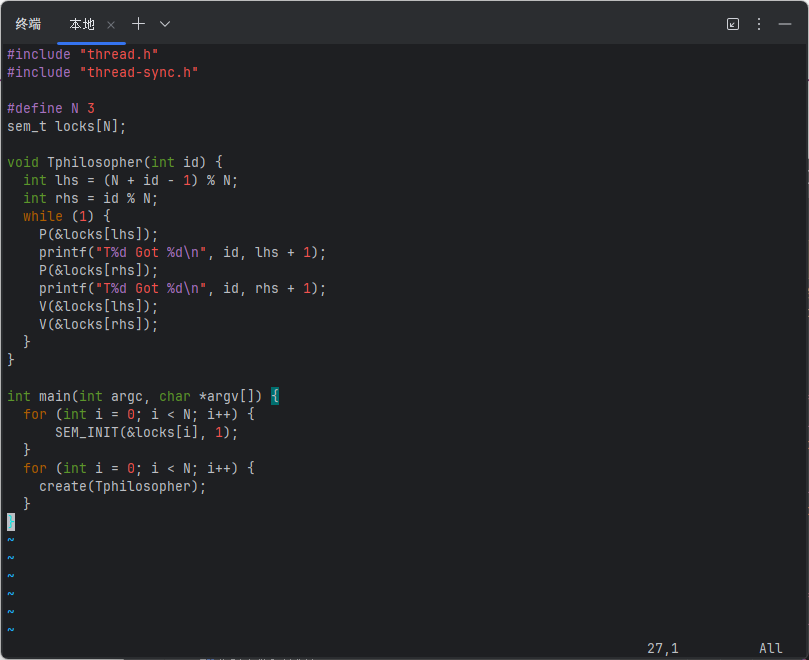Click the highlighted vim cursor closing brace
Viewport: 809px width, 660px height.
(11, 522)
